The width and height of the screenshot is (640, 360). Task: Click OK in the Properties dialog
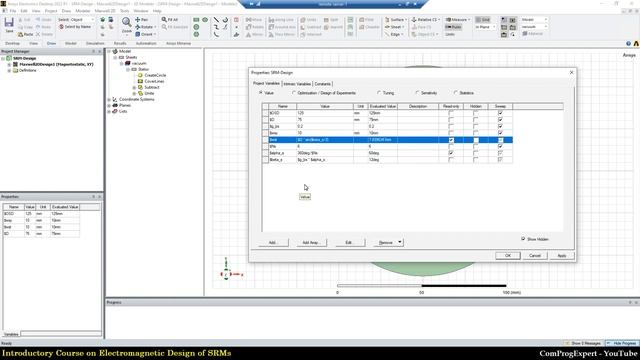pos(508,256)
